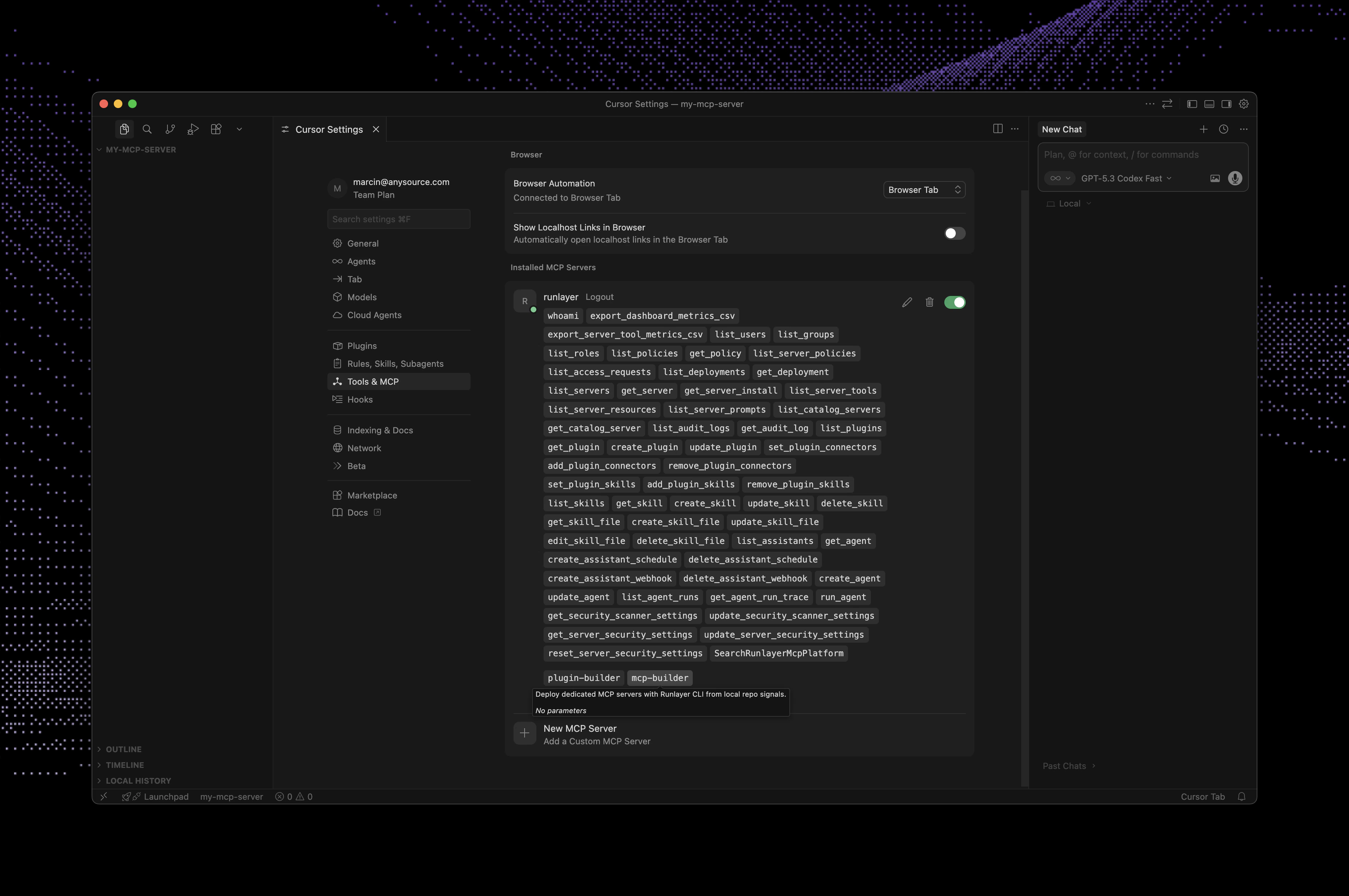The width and height of the screenshot is (1349, 896).
Task: Split the editor to the right
Action: (x=998, y=128)
